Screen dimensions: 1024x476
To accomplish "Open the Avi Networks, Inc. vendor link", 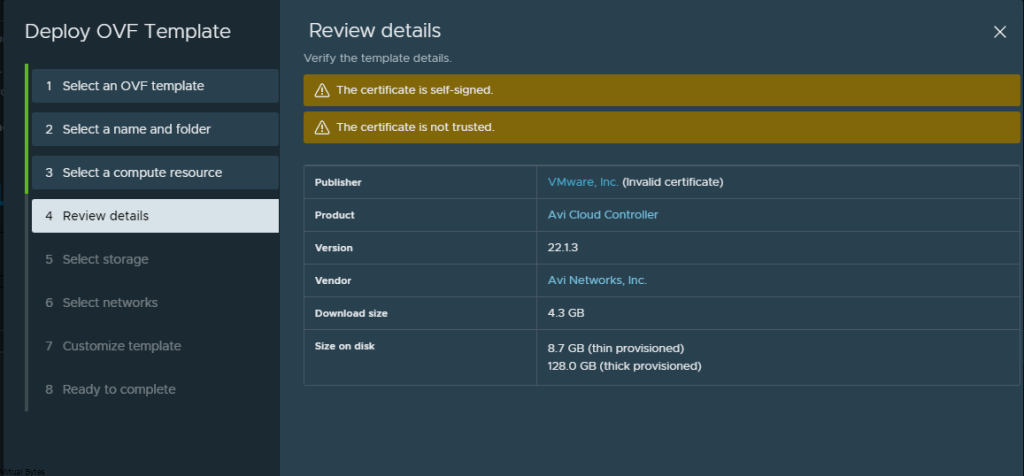I will click(597, 280).
